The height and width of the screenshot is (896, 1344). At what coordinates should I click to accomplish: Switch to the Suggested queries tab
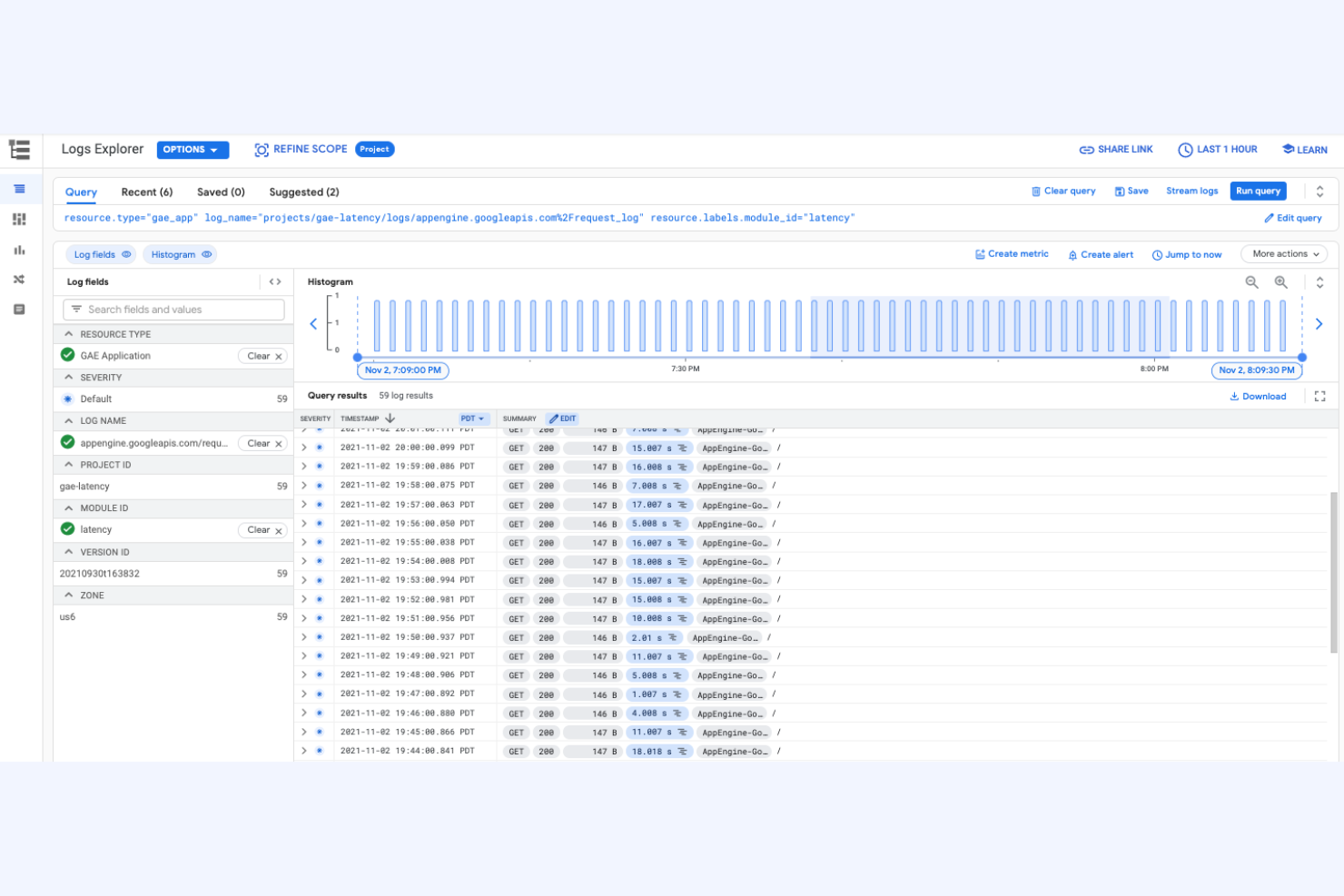pyautogui.click(x=303, y=192)
